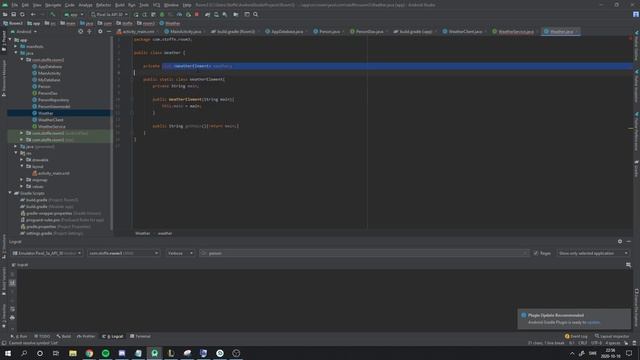This screenshot has height=360, width=640.
Task: Expand the drawable folder
Action: pos(22,160)
